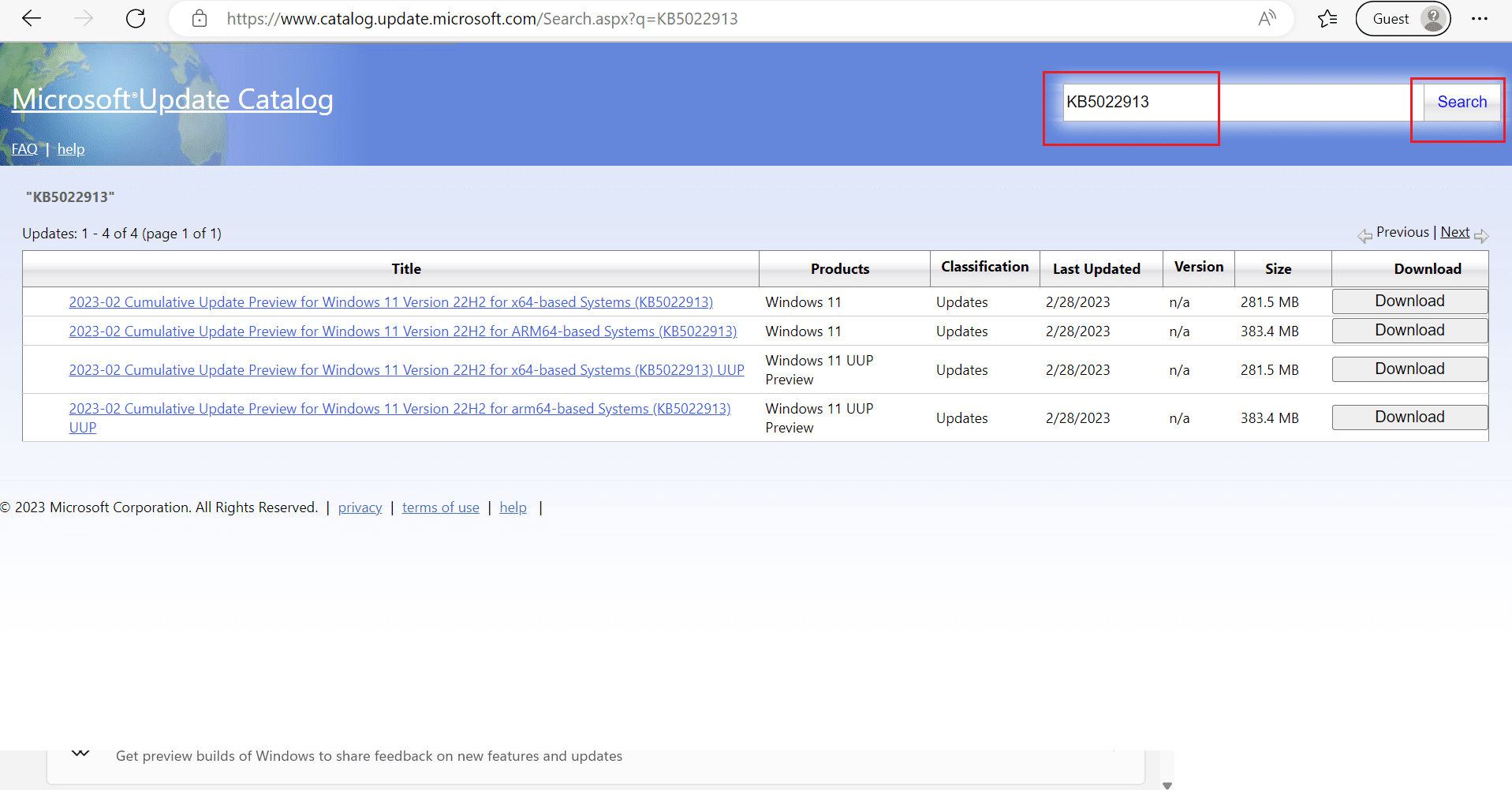
Task: Click the scrollbar down arrow at bottom
Action: (x=1167, y=785)
